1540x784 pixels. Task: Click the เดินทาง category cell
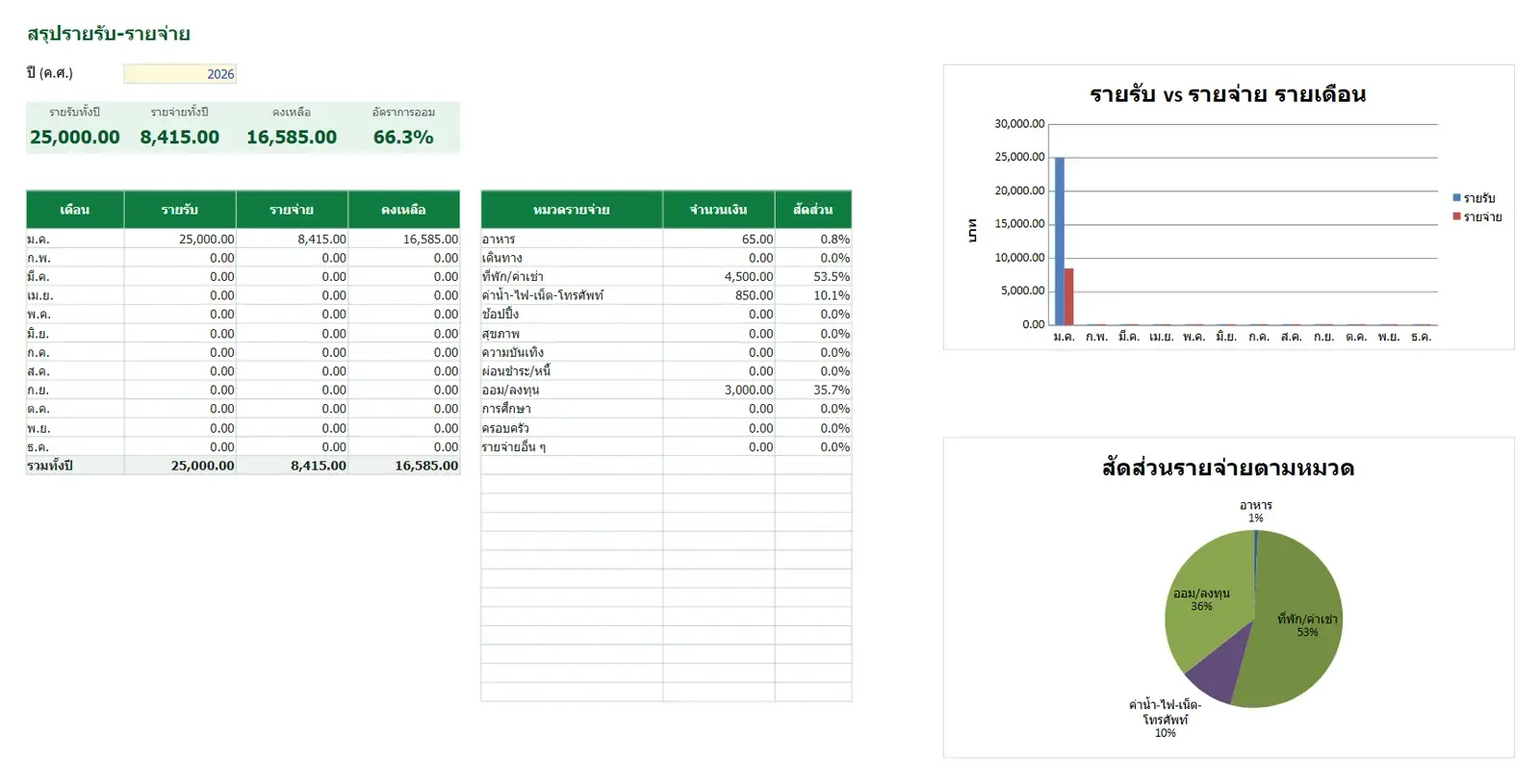(572, 258)
